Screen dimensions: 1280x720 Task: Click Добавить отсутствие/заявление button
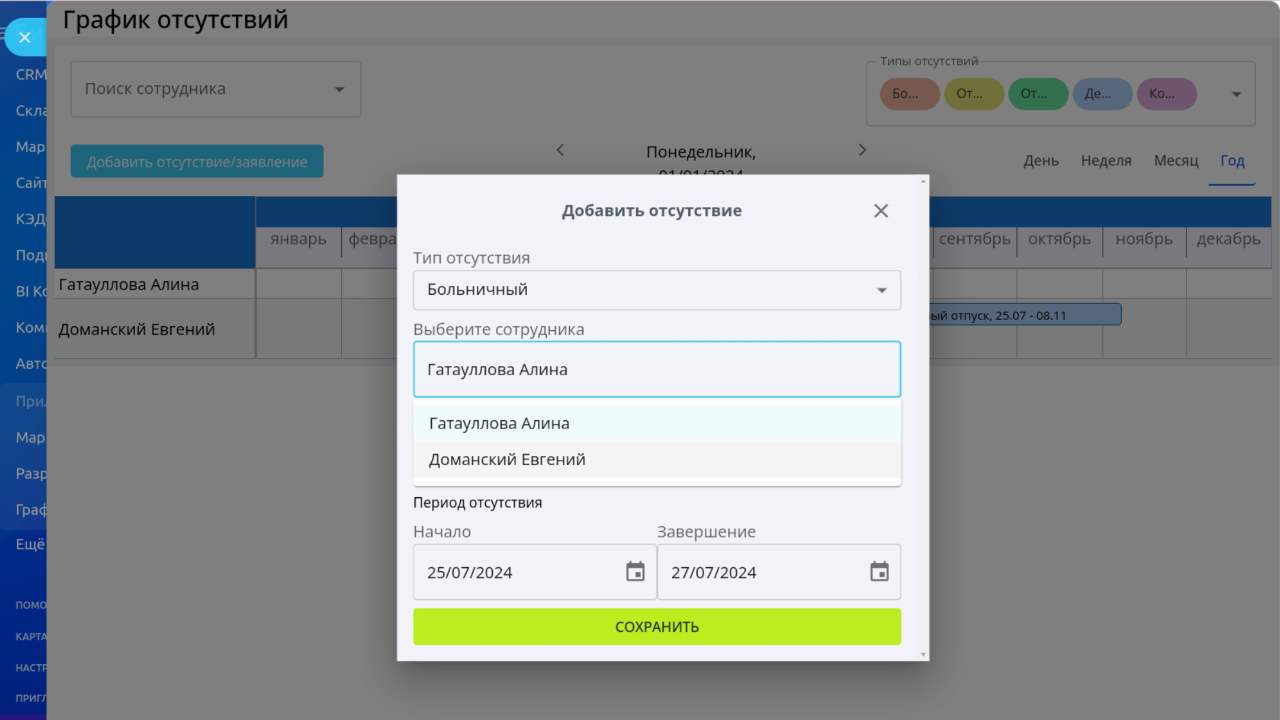click(197, 161)
